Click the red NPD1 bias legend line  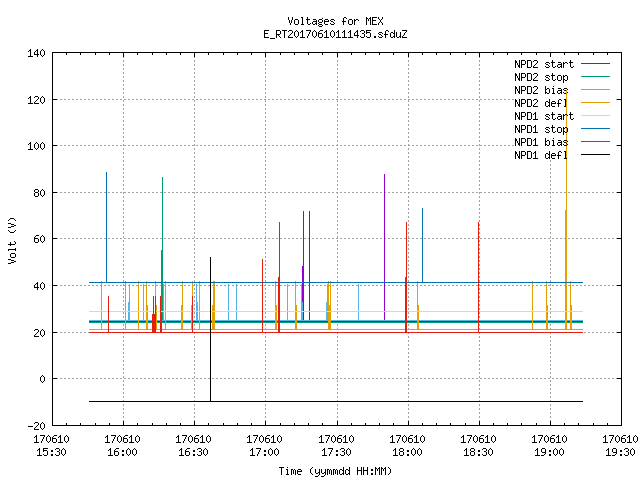(595, 142)
